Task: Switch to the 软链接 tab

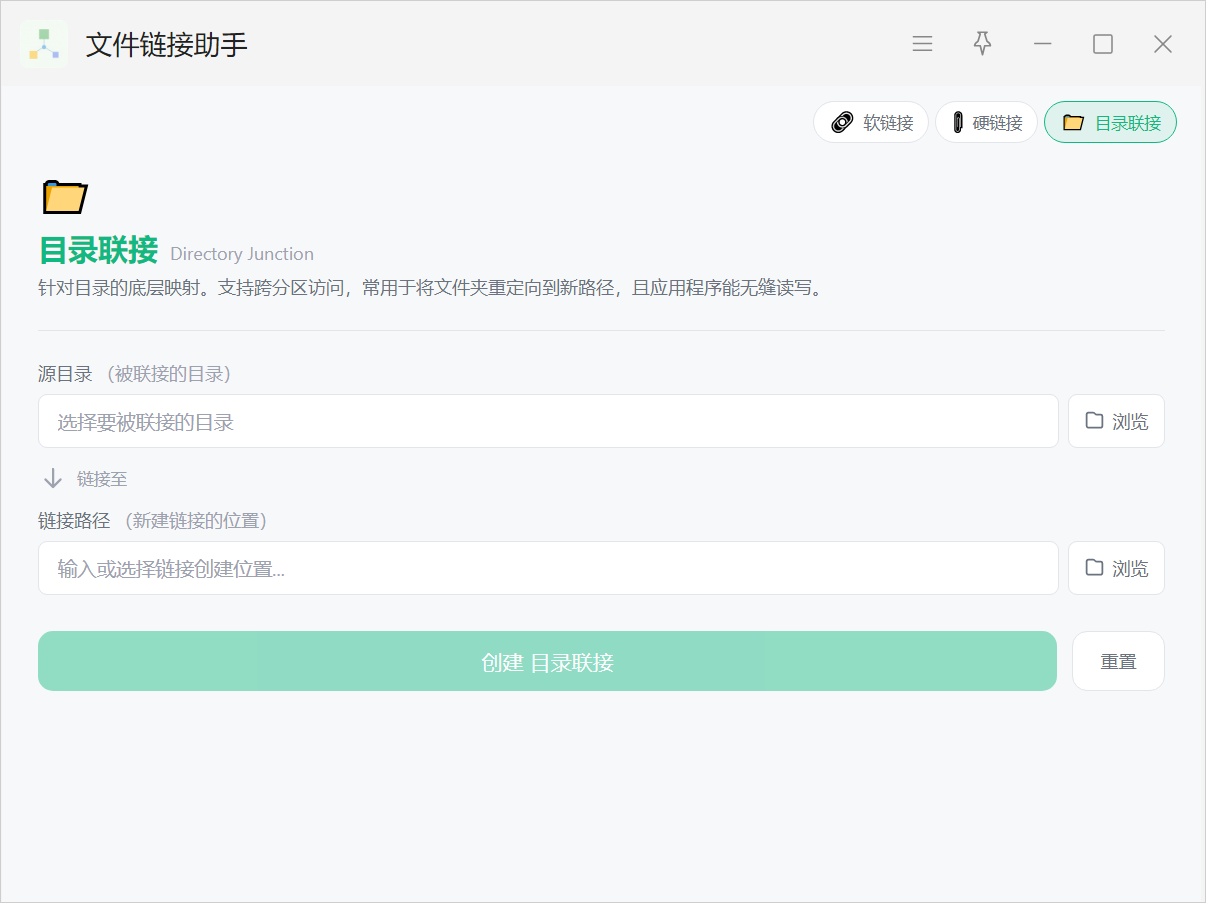Action: point(871,123)
